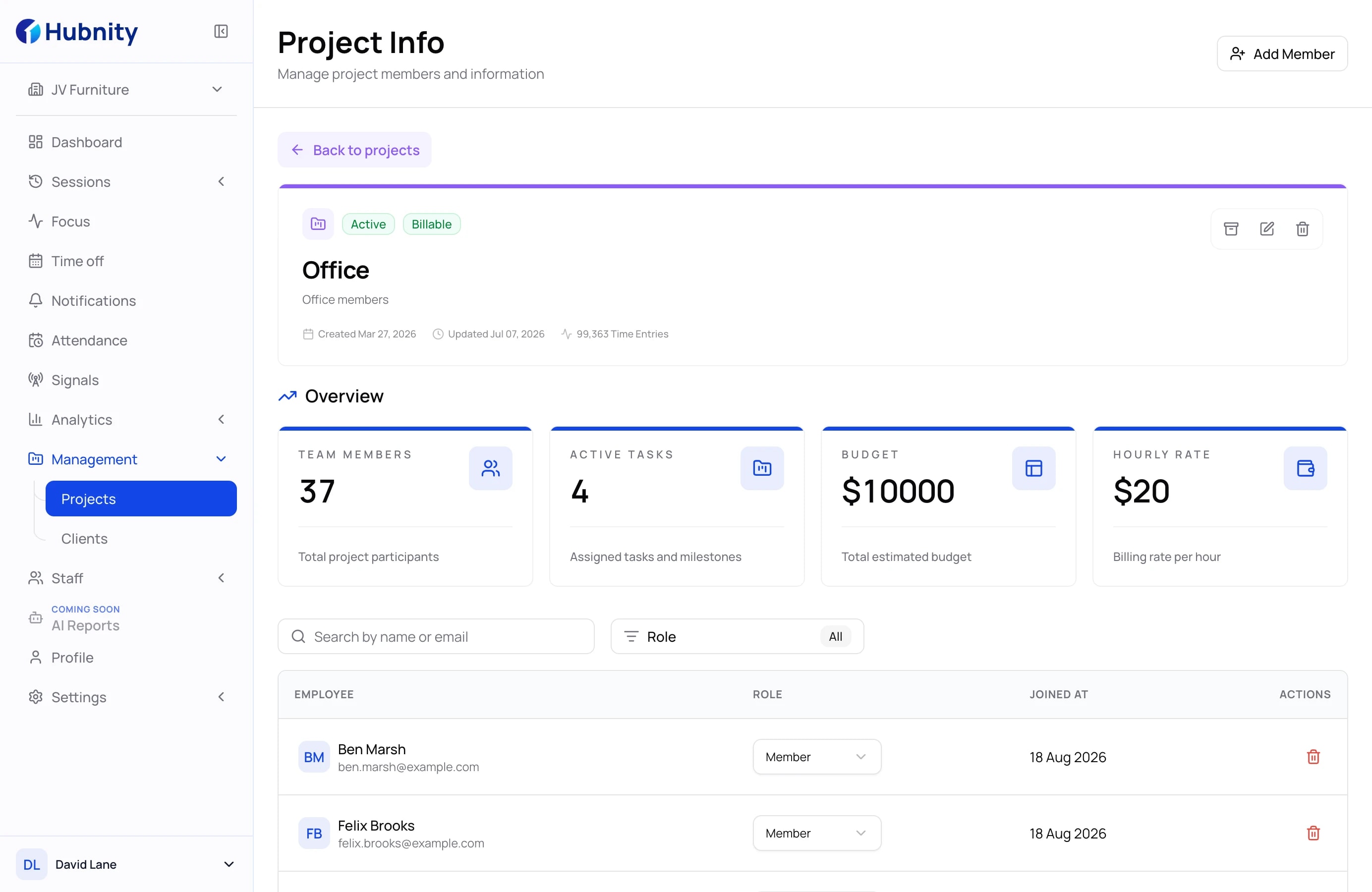Click the search magnifier icon
The width and height of the screenshot is (1372, 892).
coord(298,636)
